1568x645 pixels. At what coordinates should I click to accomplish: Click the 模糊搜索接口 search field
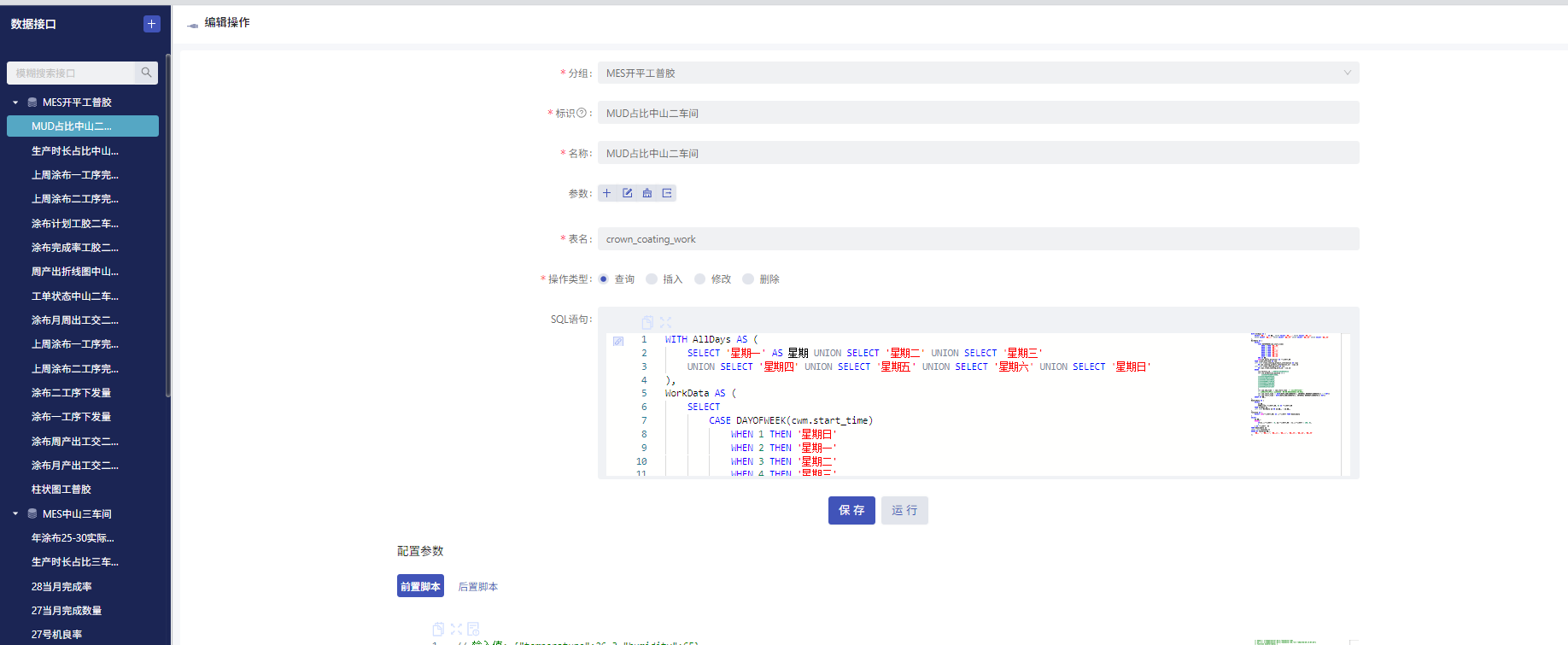click(x=71, y=73)
